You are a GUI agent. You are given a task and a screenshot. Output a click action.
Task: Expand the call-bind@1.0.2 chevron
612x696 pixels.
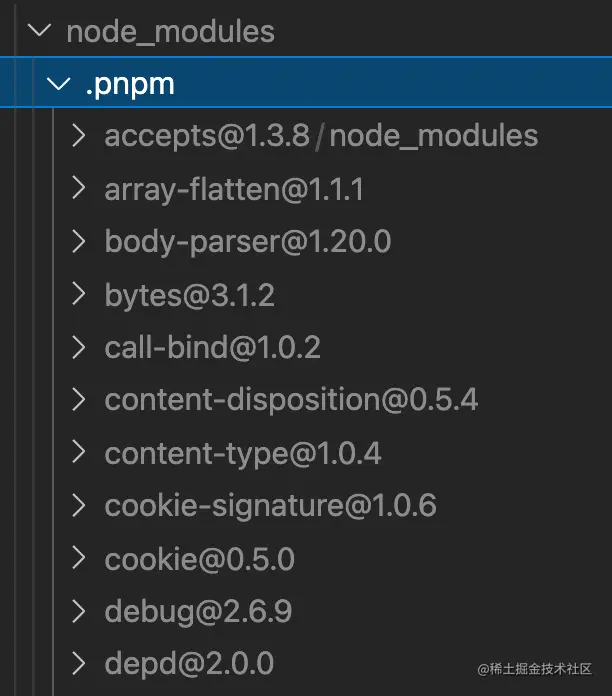[79, 347]
